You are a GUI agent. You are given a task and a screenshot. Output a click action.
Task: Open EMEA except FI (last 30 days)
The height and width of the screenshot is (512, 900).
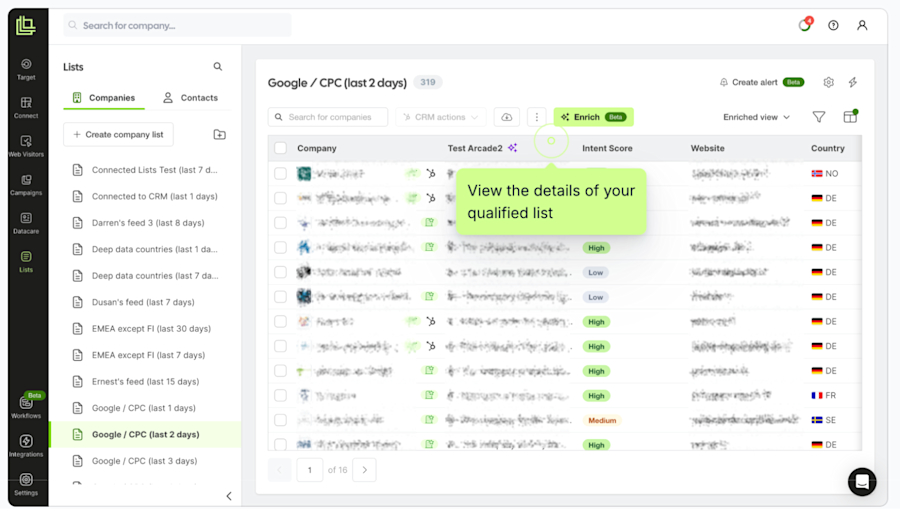pyautogui.click(x=146, y=328)
